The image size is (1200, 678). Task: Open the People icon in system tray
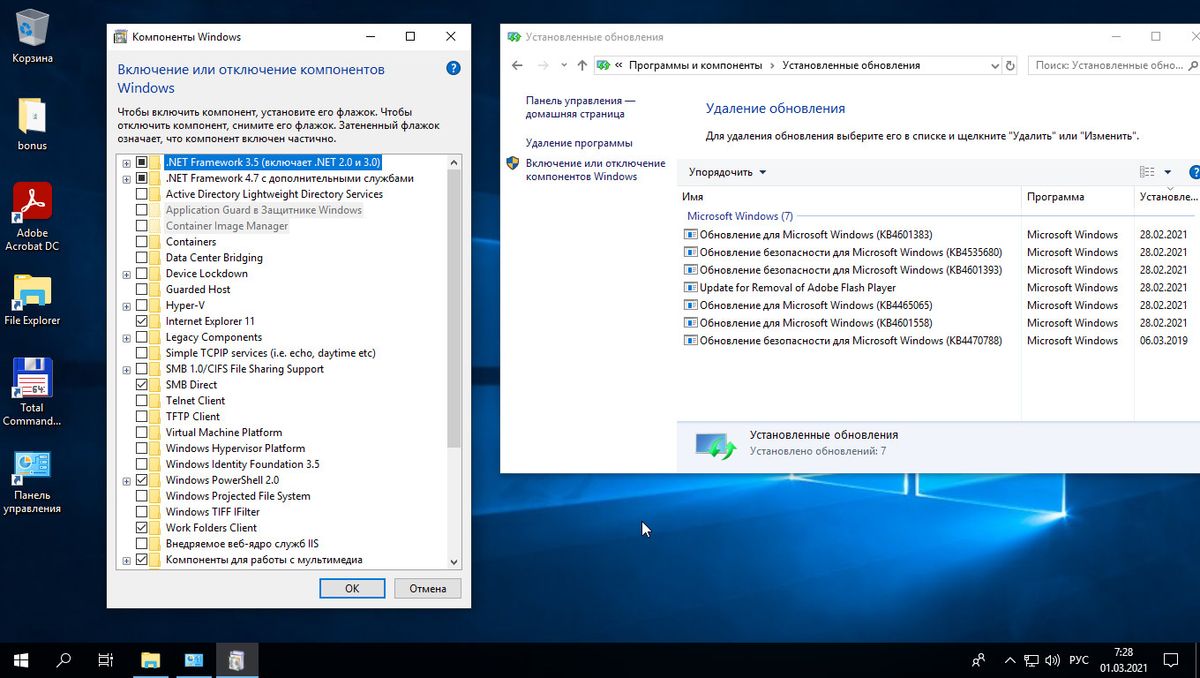(978, 660)
